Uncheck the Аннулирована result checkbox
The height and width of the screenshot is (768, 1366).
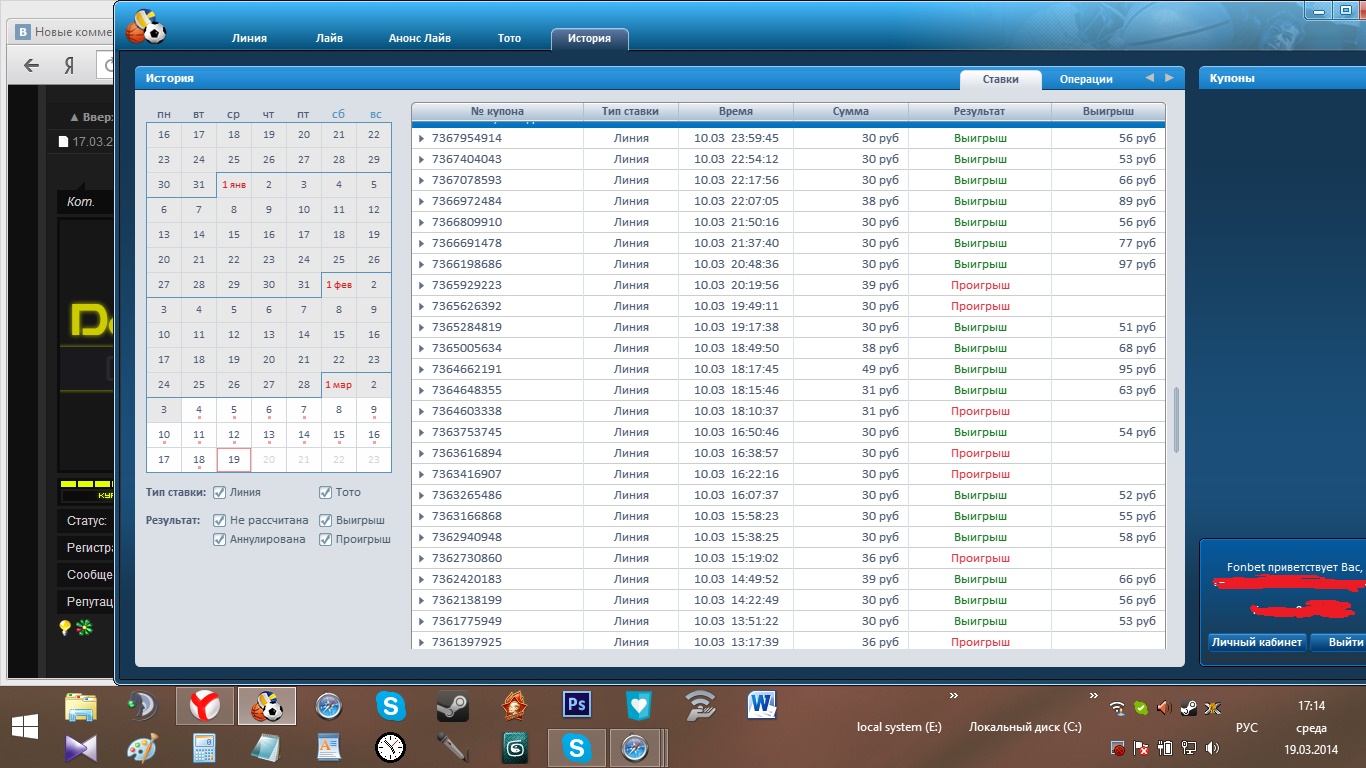tap(220, 539)
